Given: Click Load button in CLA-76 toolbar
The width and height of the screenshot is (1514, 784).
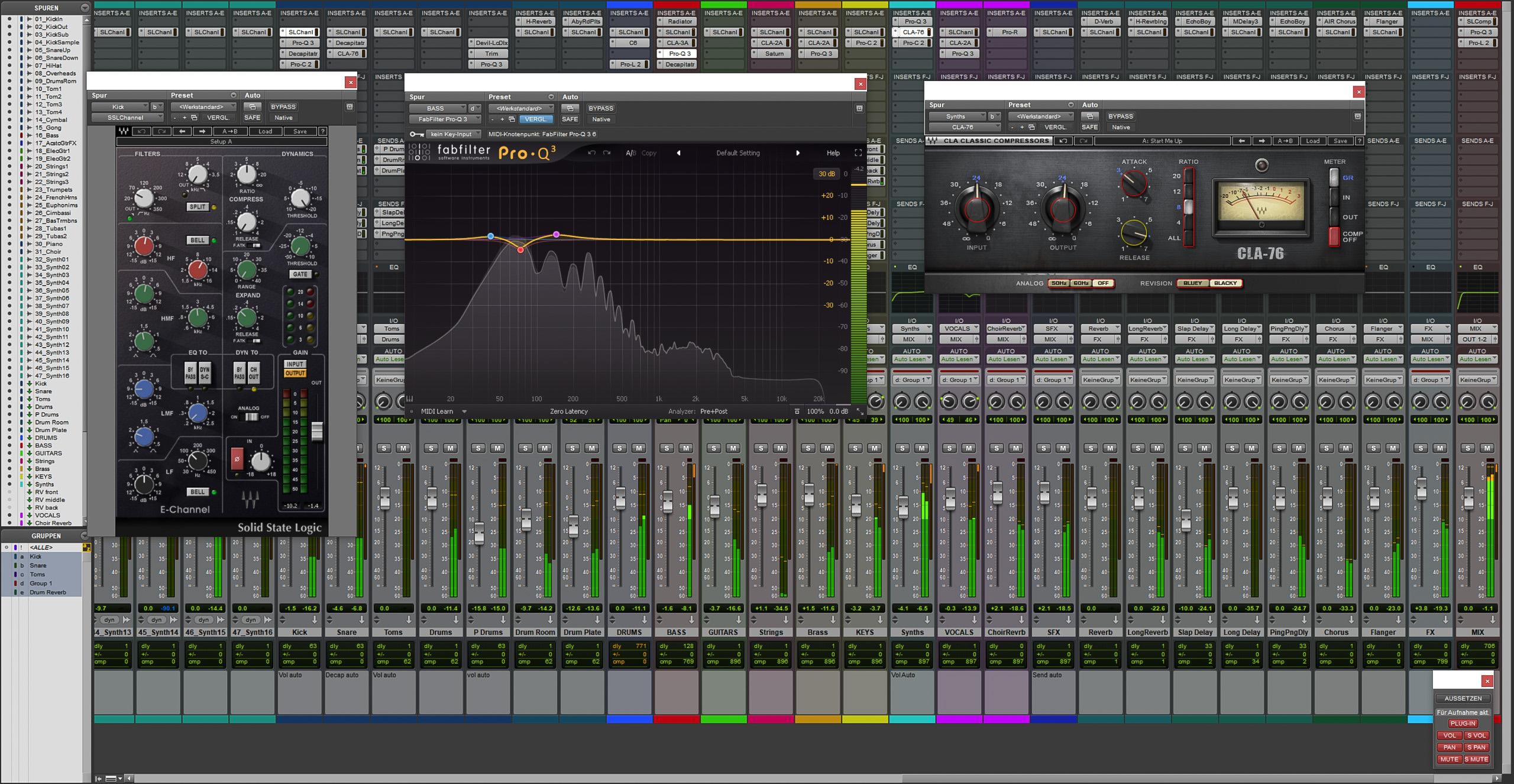Looking at the screenshot, I should click(x=1313, y=141).
